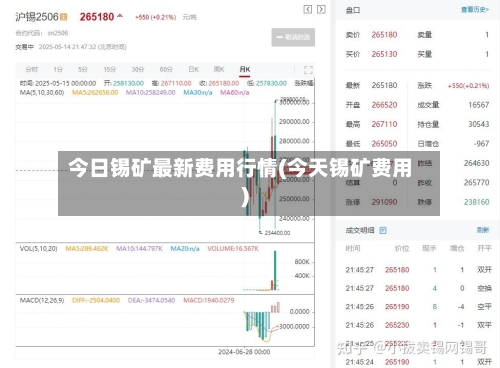Viewport: 500px width, 368px height.
Task: Select the 1分 interval tab
Action: click(x=58, y=69)
